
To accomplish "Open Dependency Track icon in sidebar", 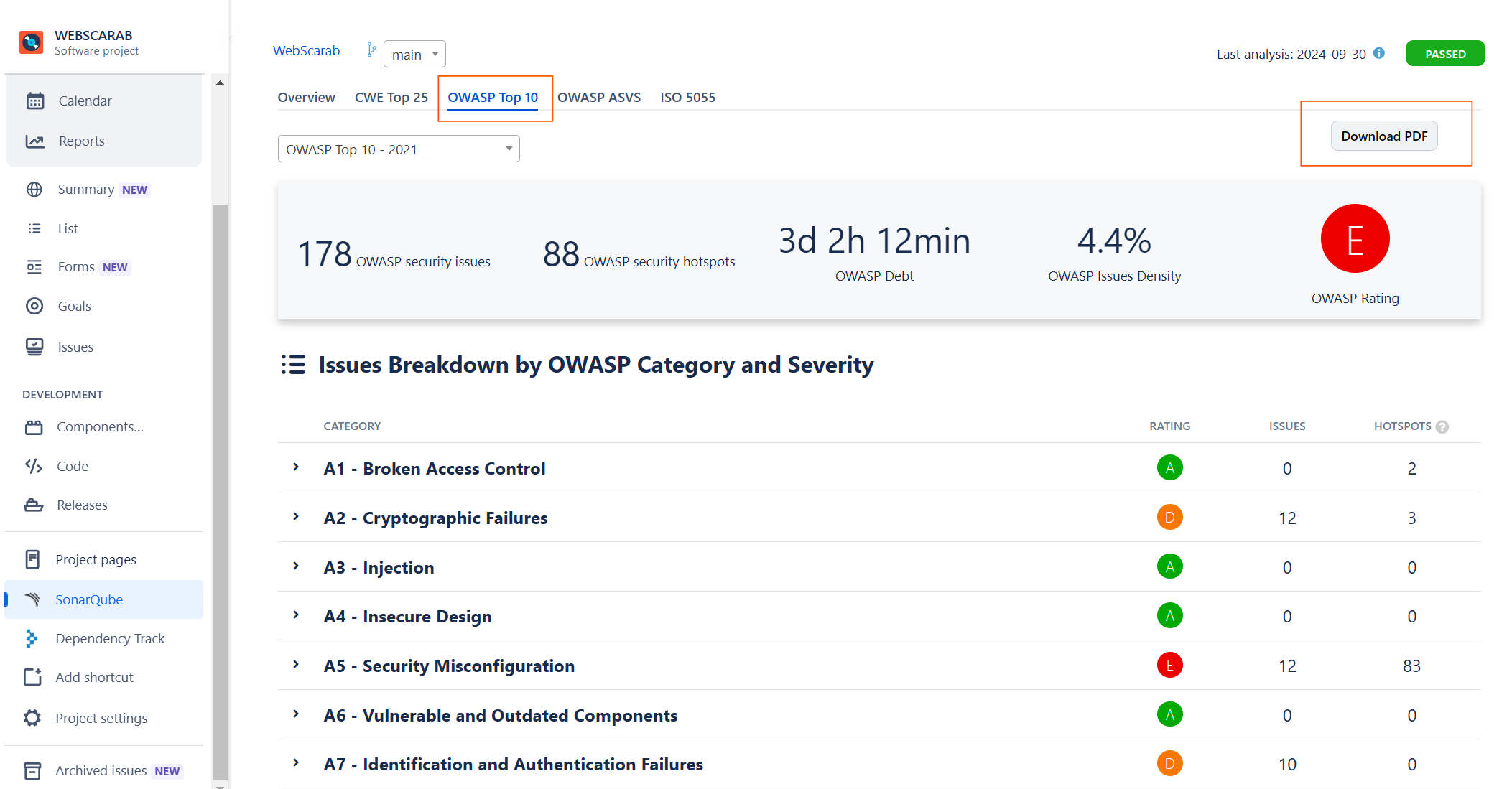I will (x=31, y=638).
